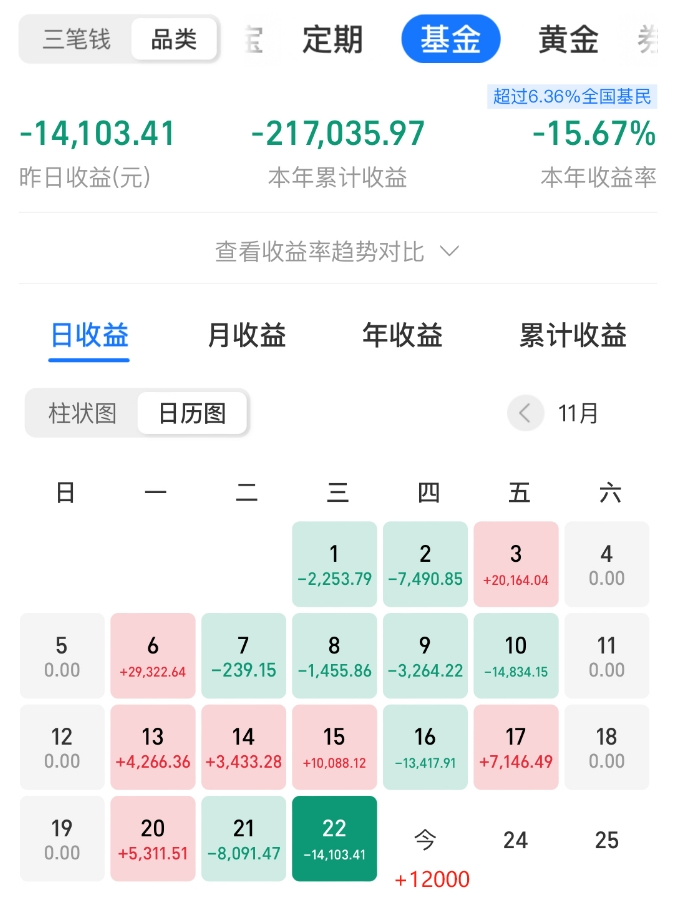Select calendar day 3 with +20,164.04
Viewport: 676px width, 917px height.
[516, 564]
